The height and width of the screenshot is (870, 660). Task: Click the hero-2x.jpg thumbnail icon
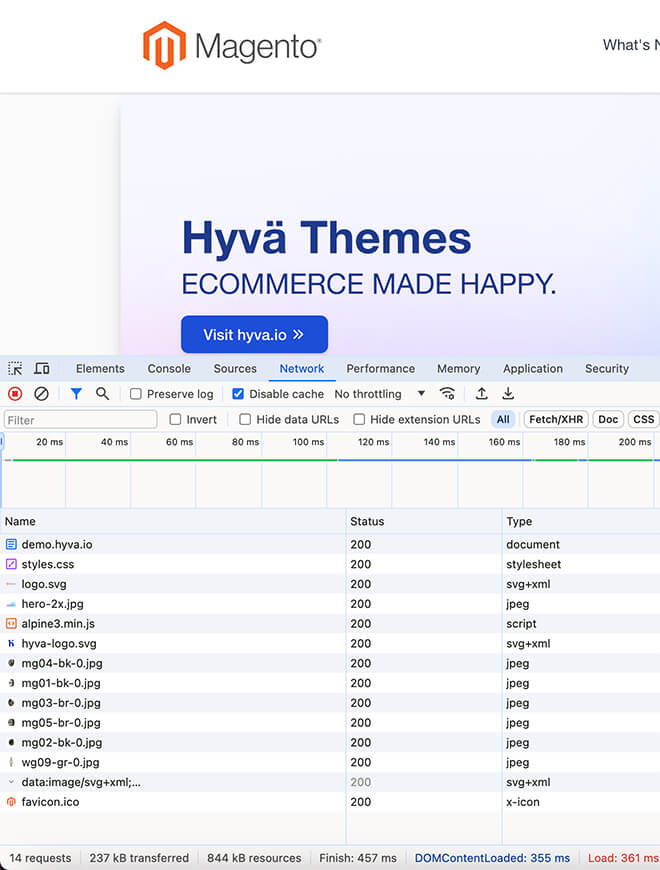11,604
